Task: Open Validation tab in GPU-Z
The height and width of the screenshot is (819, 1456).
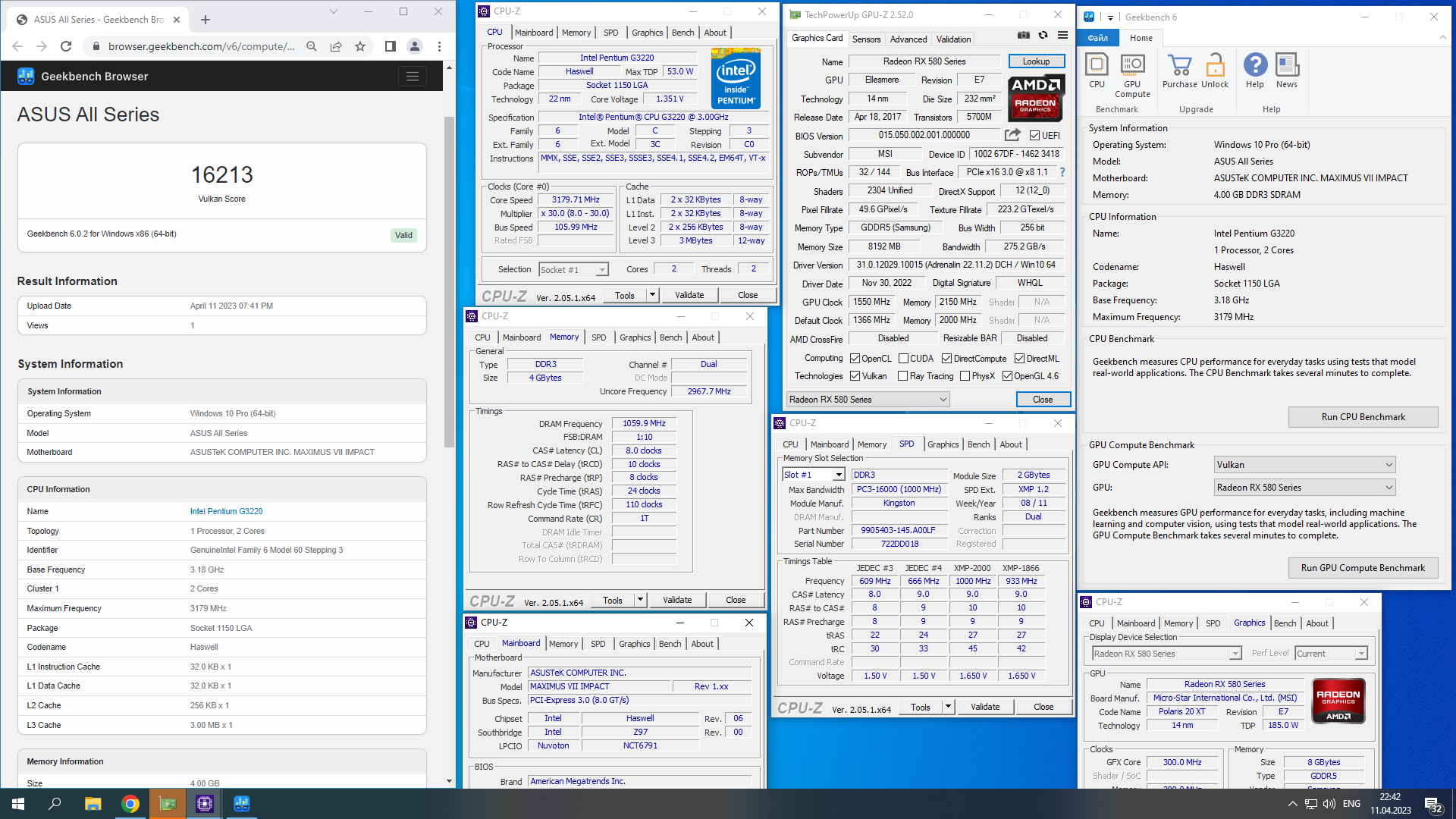Action: 953,39
